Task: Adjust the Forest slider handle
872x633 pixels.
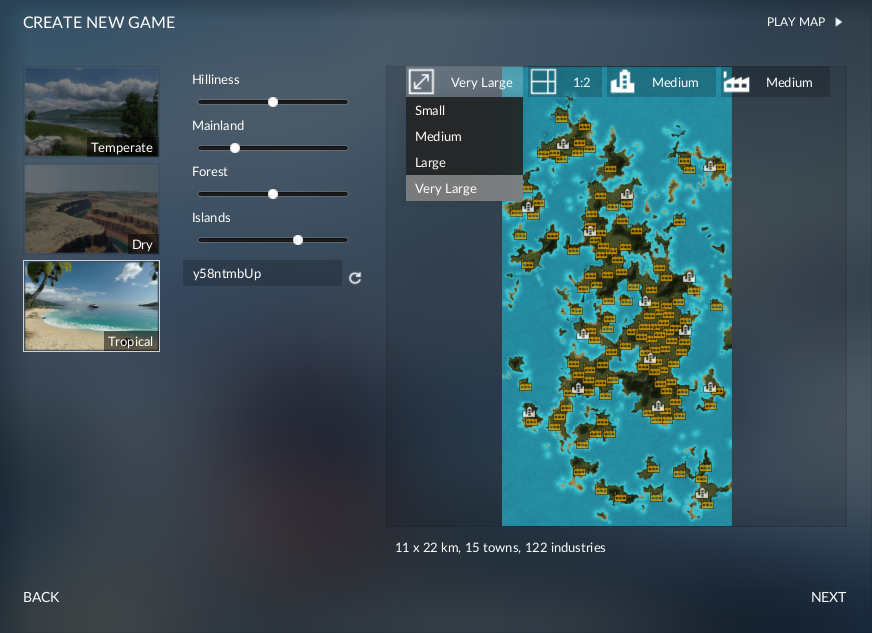Action: click(272, 194)
